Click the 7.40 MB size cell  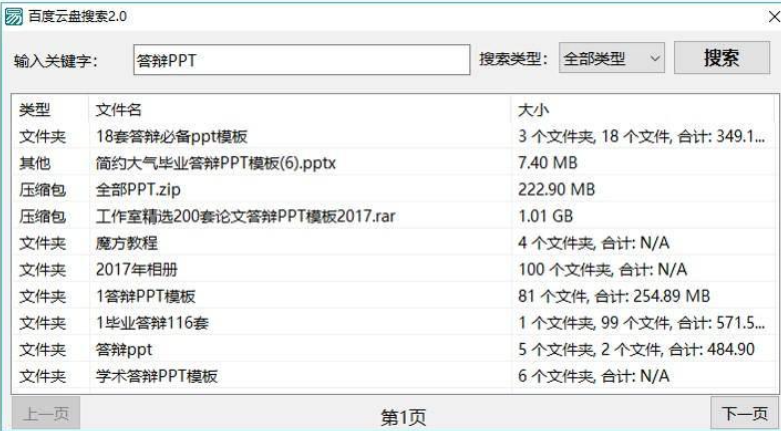[547, 163]
